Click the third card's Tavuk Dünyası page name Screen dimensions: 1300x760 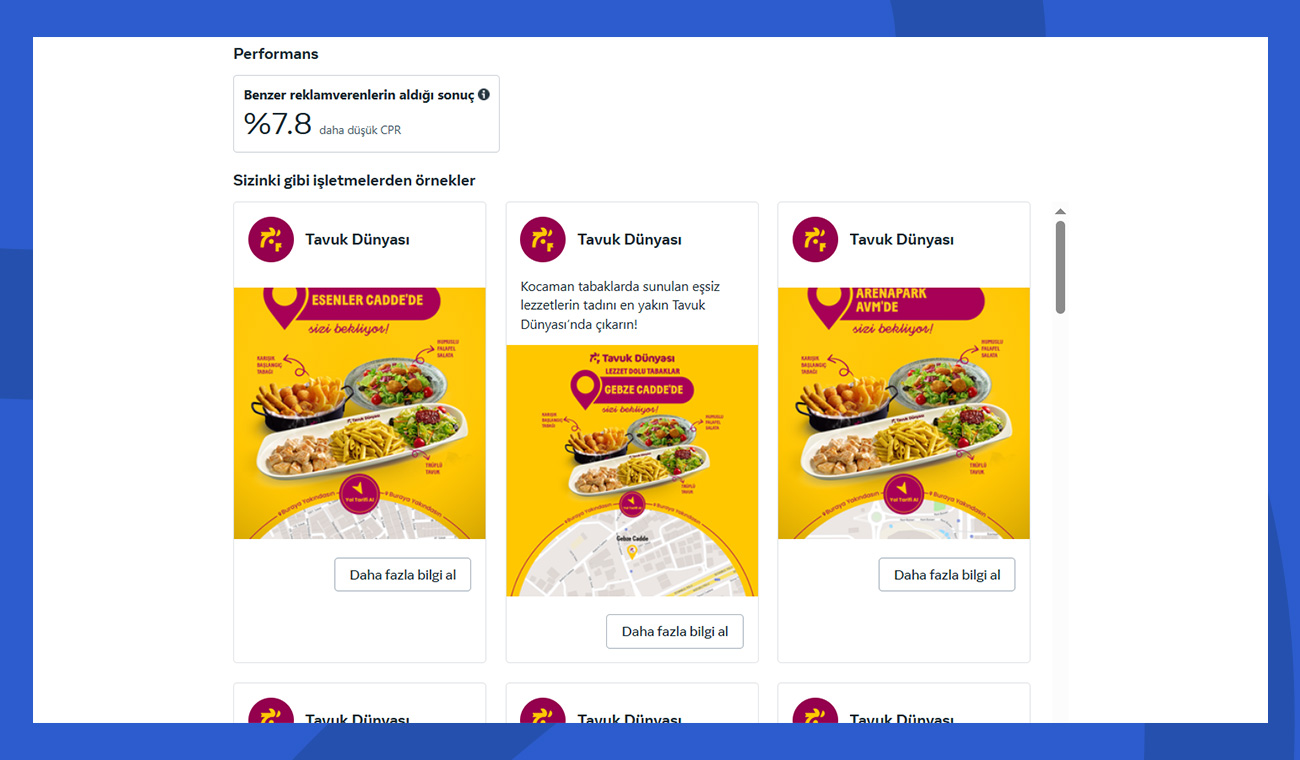pos(901,240)
